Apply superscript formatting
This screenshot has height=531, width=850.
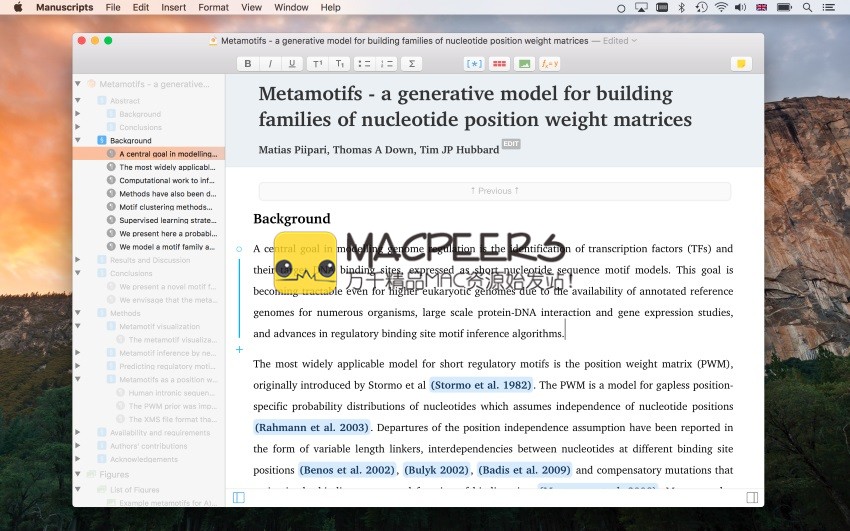pyautogui.click(x=317, y=63)
